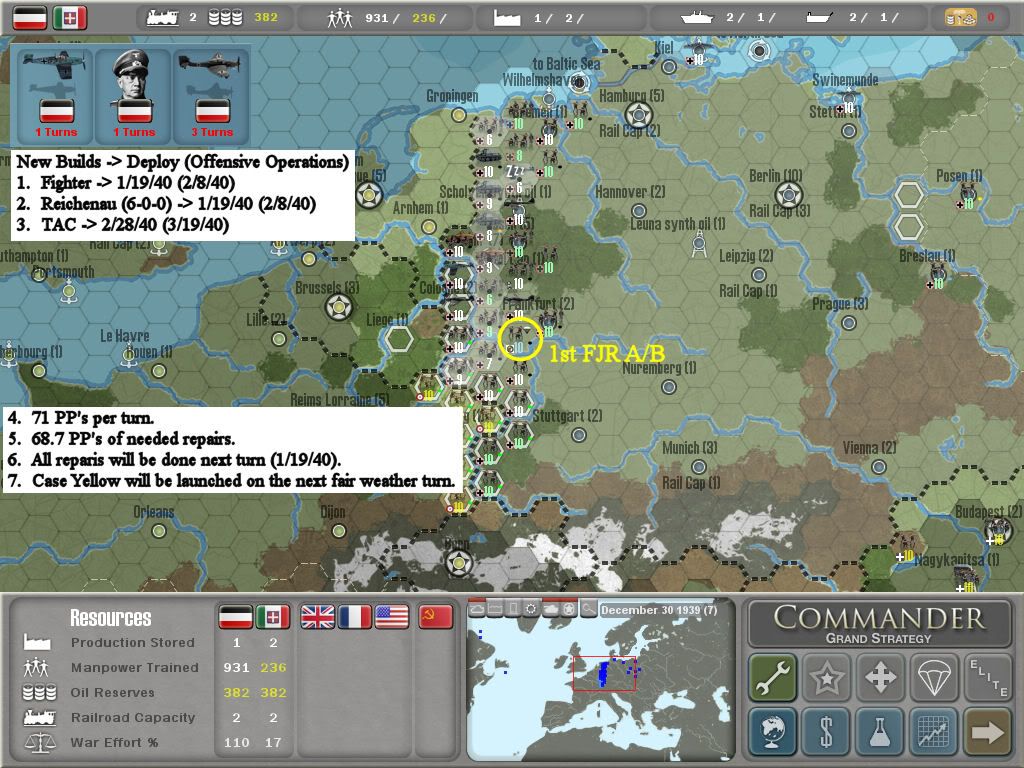The height and width of the screenshot is (768, 1024).
Task: Click the Production Stored label
Action: click(x=133, y=643)
